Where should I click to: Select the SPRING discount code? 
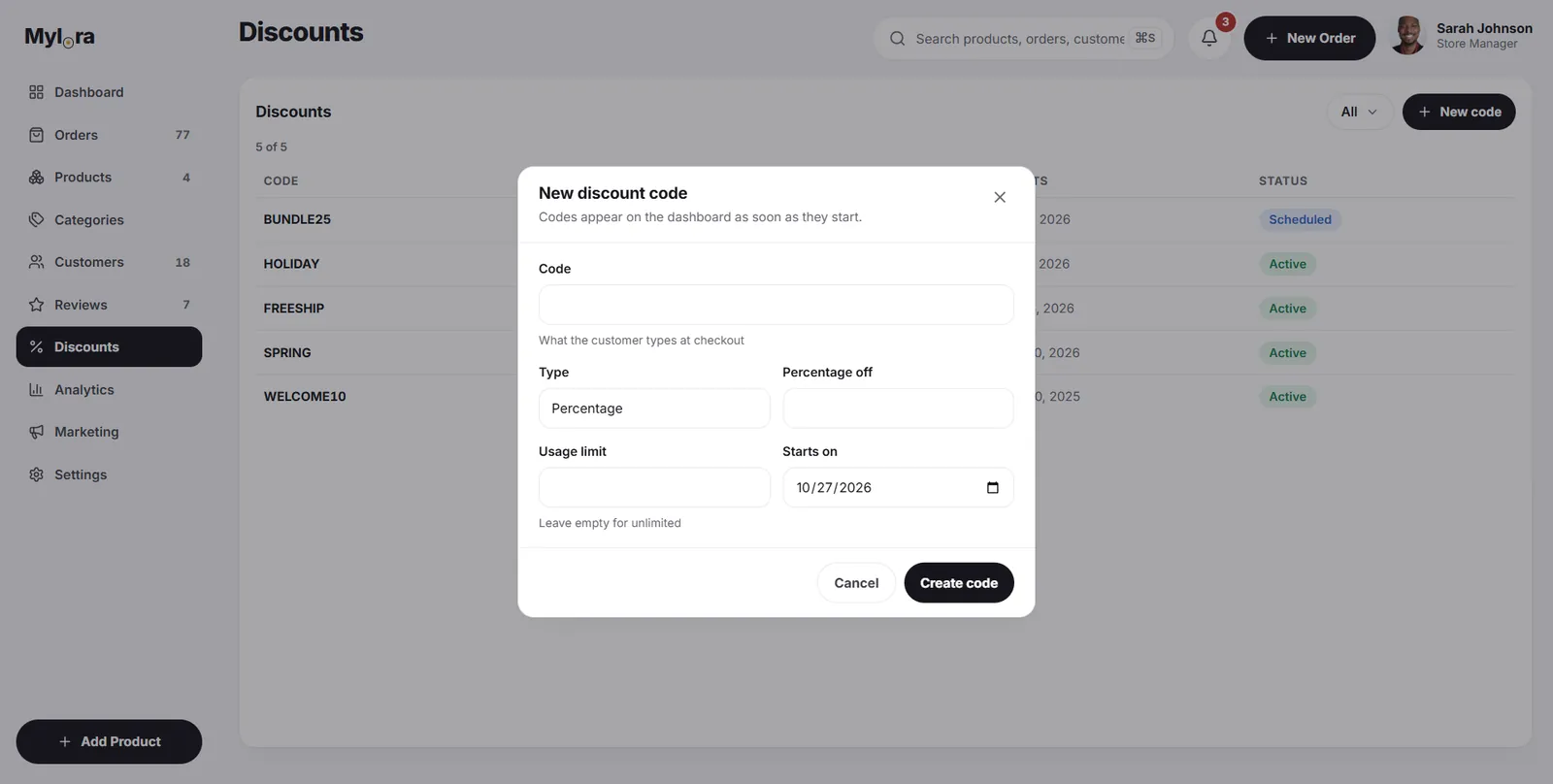(287, 353)
